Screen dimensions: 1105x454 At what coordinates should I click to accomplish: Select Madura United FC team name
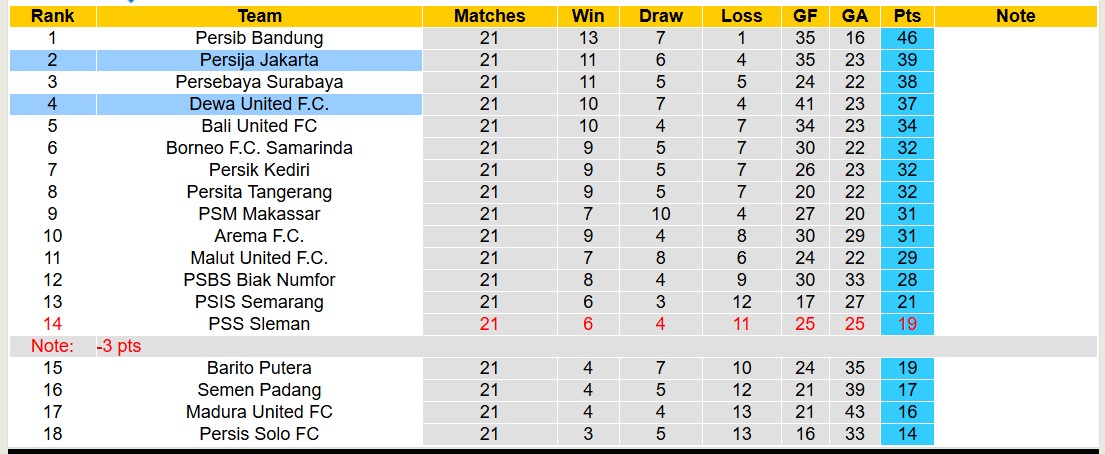(x=259, y=412)
